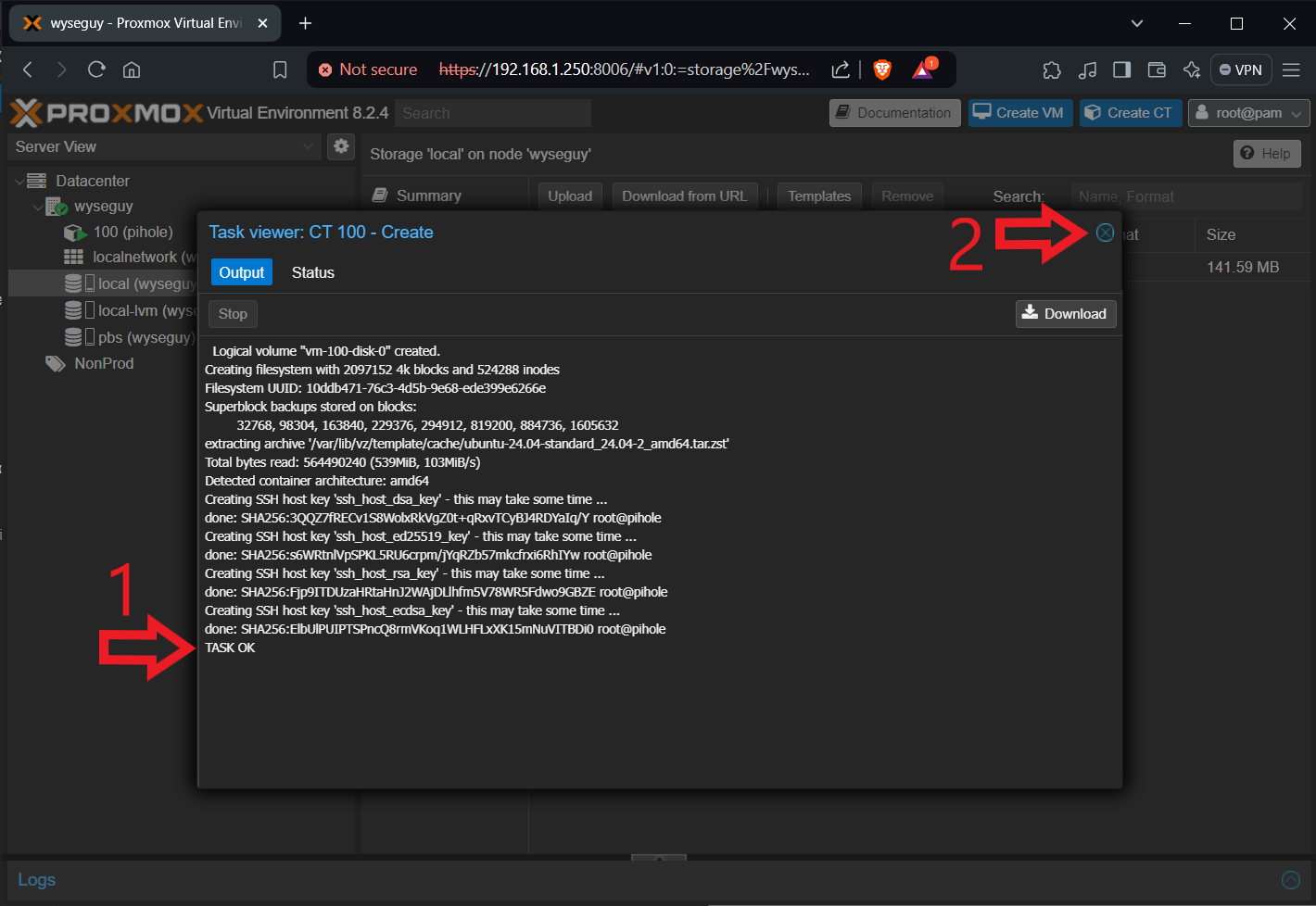Viewport: 1316px width, 906px height.
Task: Select the NonProd tag item
Action: coord(104,363)
